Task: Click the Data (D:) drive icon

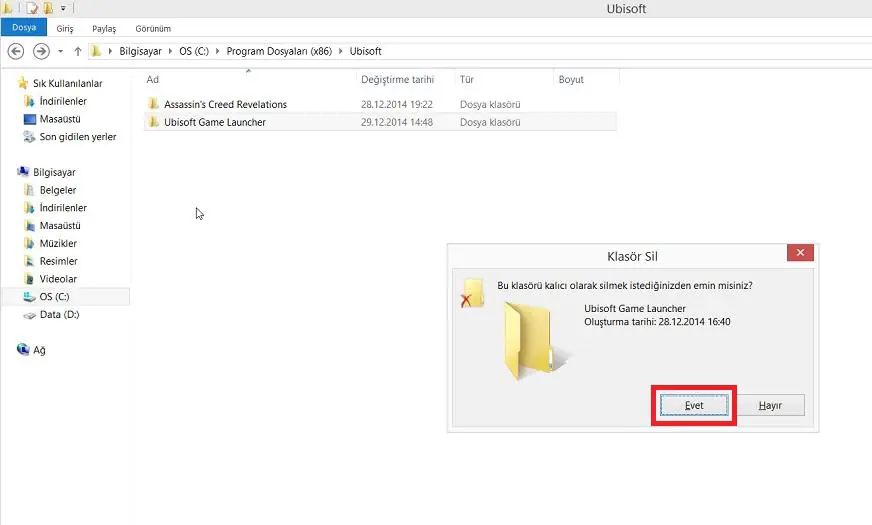Action: (29, 315)
